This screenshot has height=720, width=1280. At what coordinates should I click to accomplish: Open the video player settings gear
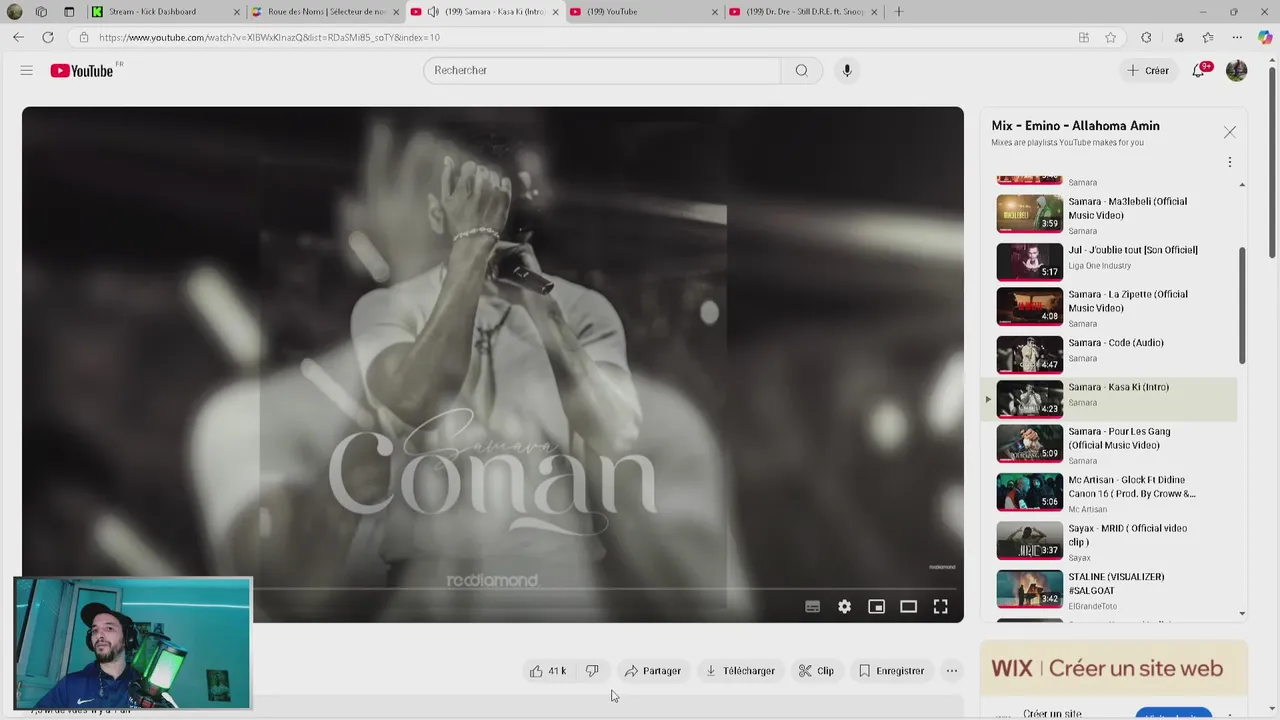(x=845, y=606)
